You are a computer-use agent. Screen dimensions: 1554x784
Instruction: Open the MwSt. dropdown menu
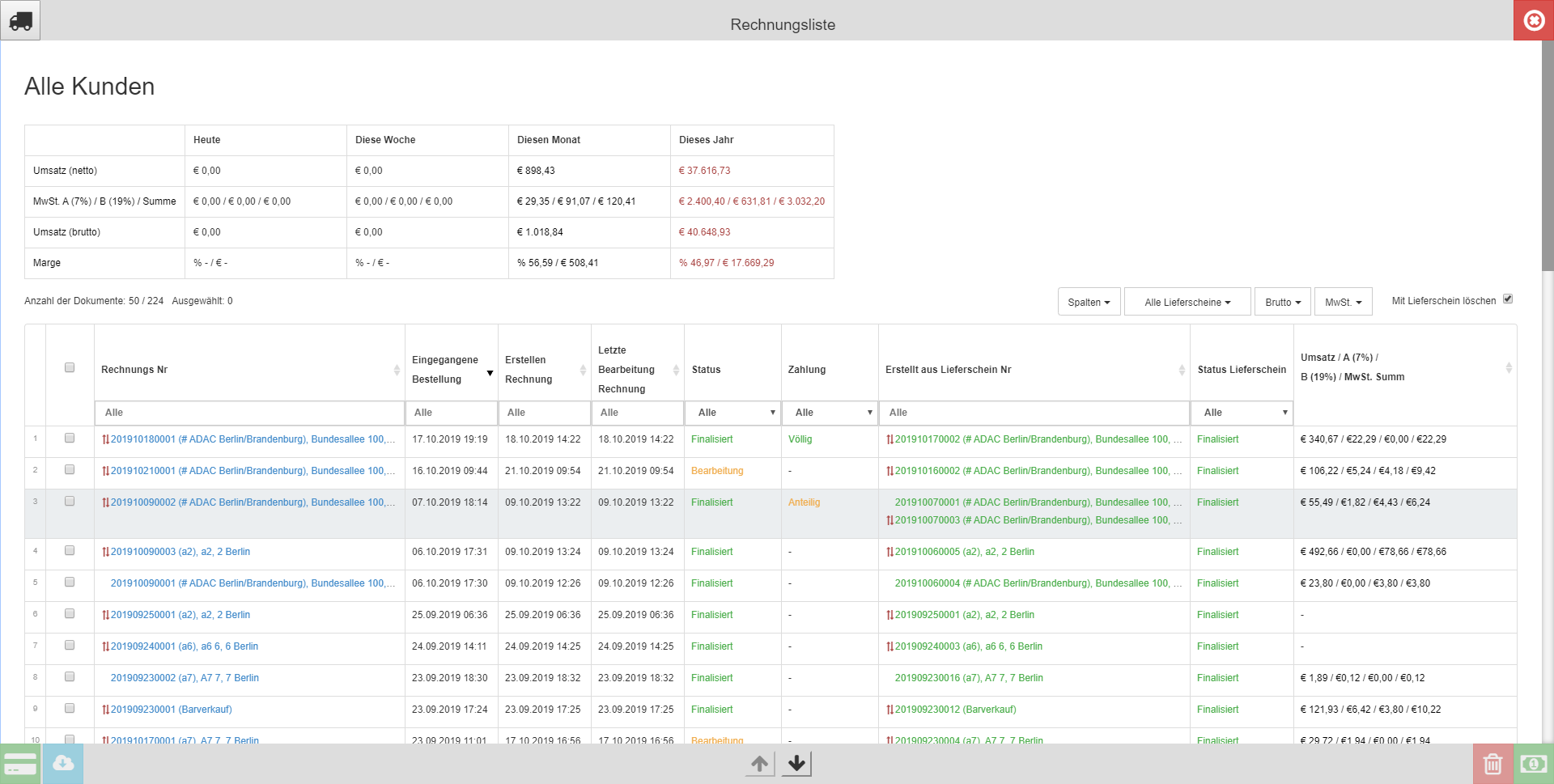[1343, 302]
